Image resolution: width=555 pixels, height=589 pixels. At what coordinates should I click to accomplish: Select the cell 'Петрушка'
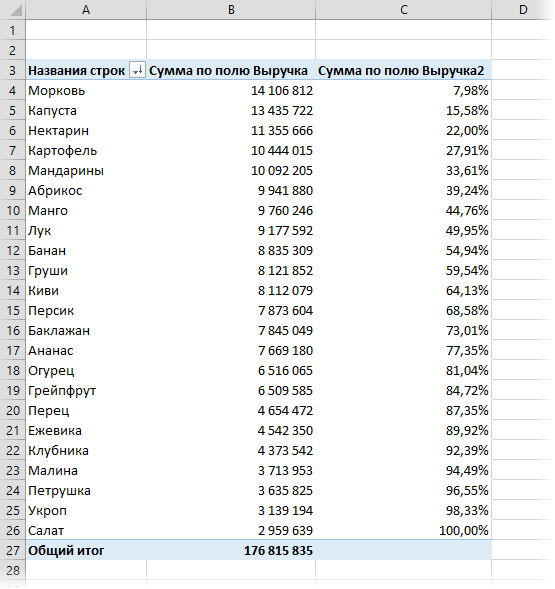pos(86,491)
